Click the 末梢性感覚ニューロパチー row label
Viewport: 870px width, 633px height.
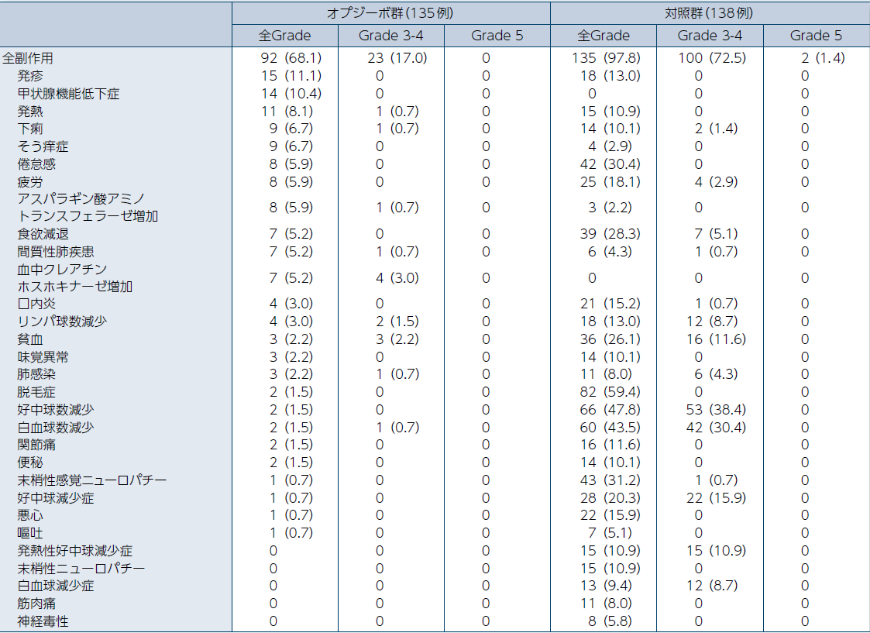pyautogui.click(x=82, y=480)
